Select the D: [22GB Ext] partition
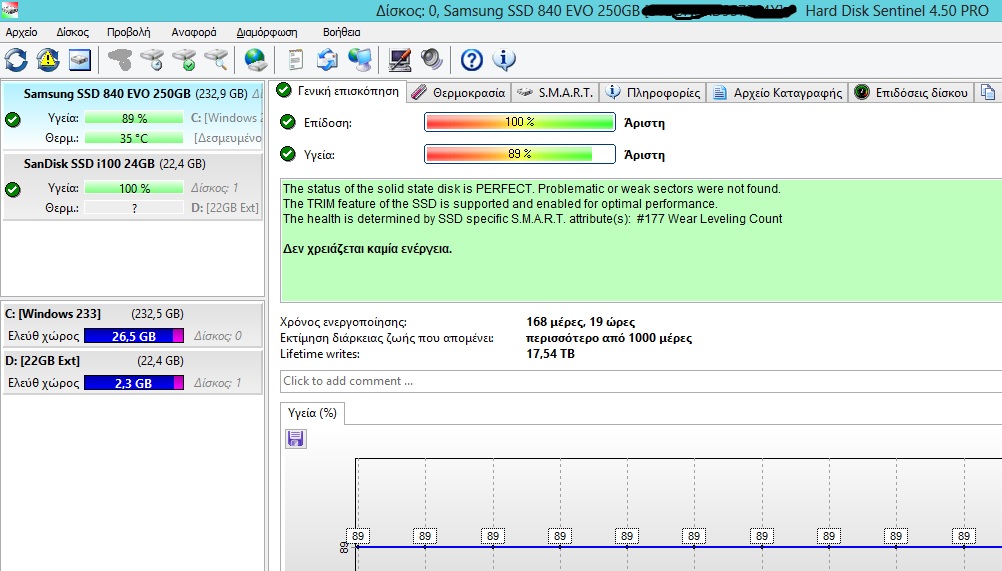This screenshot has width=1002, height=571. (134, 372)
